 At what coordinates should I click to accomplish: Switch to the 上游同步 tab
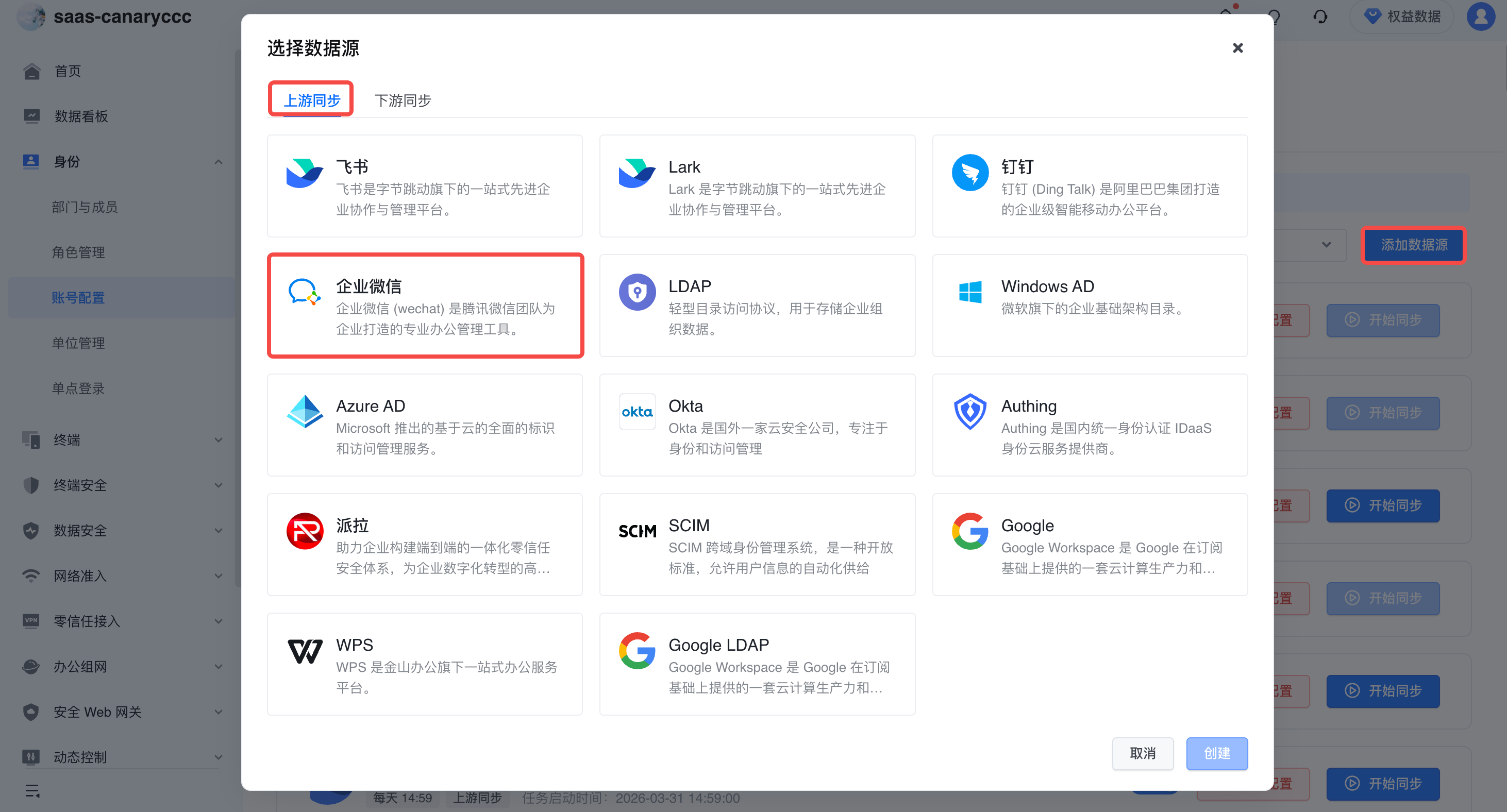311,100
